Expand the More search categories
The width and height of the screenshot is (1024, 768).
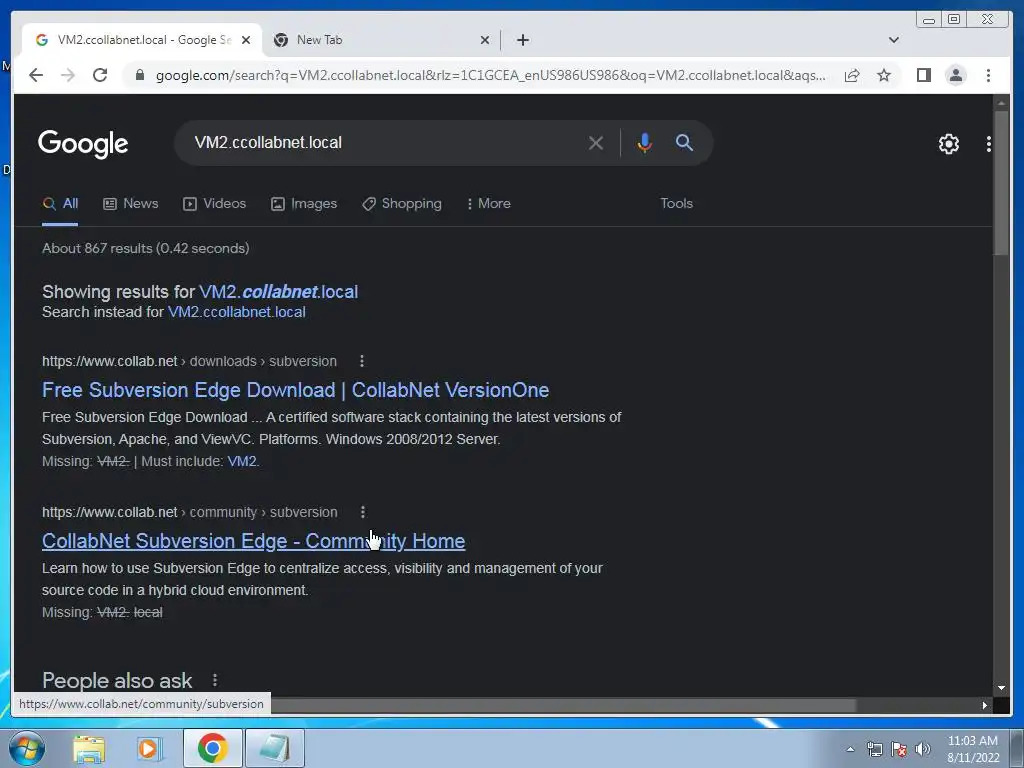point(488,203)
